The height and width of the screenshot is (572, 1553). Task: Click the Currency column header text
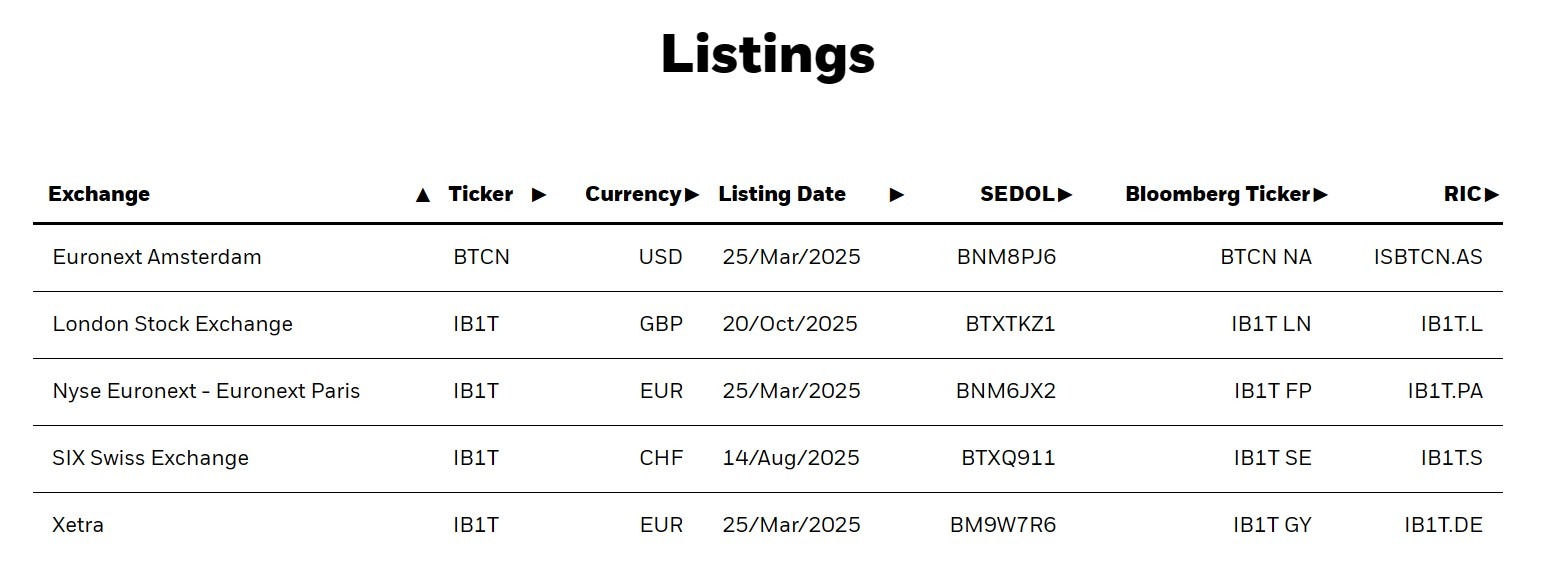pyautogui.click(x=632, y=194)
